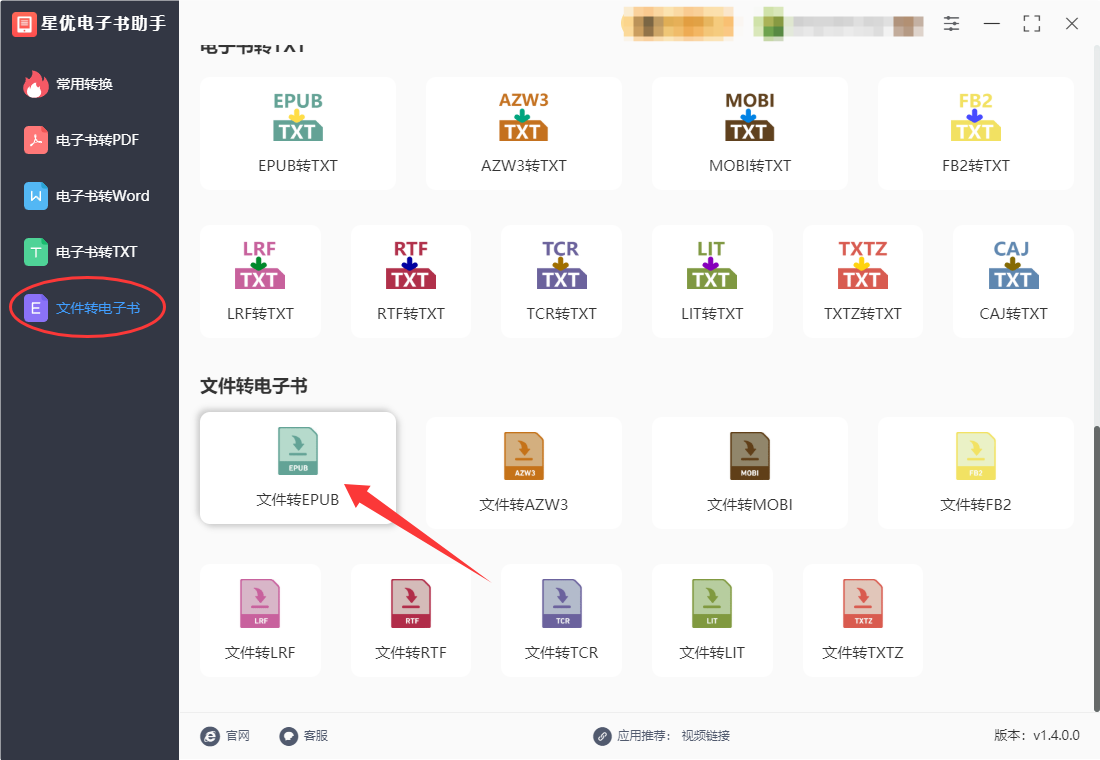Go to 电子书转Word sidebar section
This screenshot has width=1100, height=760.
(86, 196)
